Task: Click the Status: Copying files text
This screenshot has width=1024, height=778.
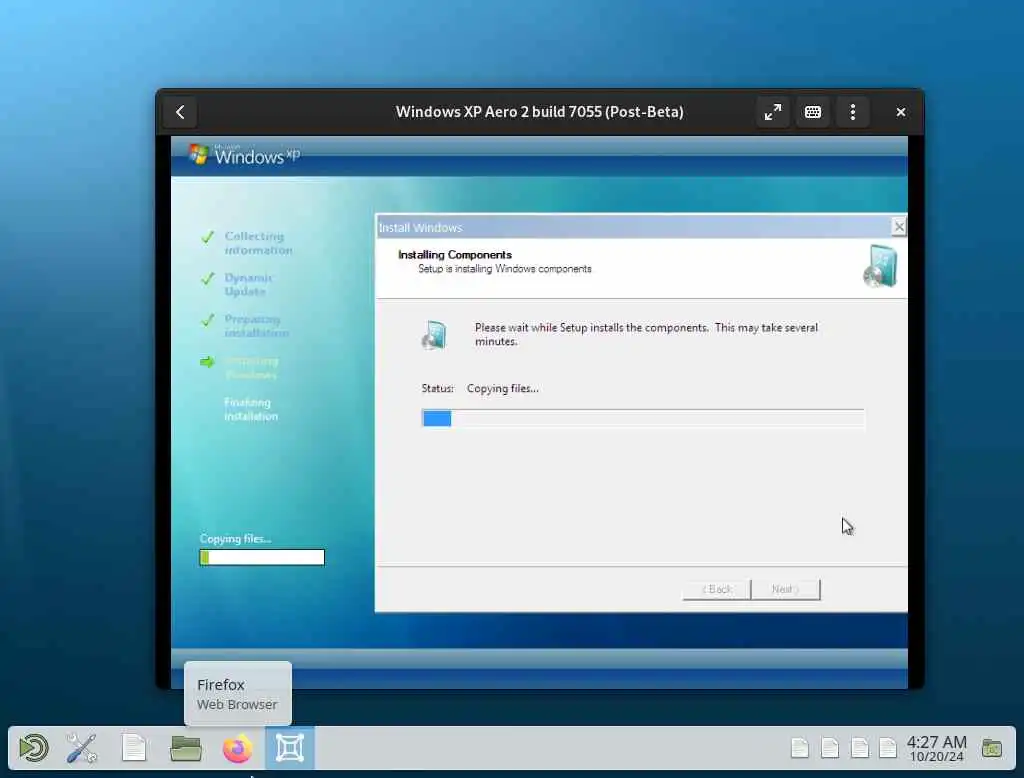Action: click(x=480, y=388)
